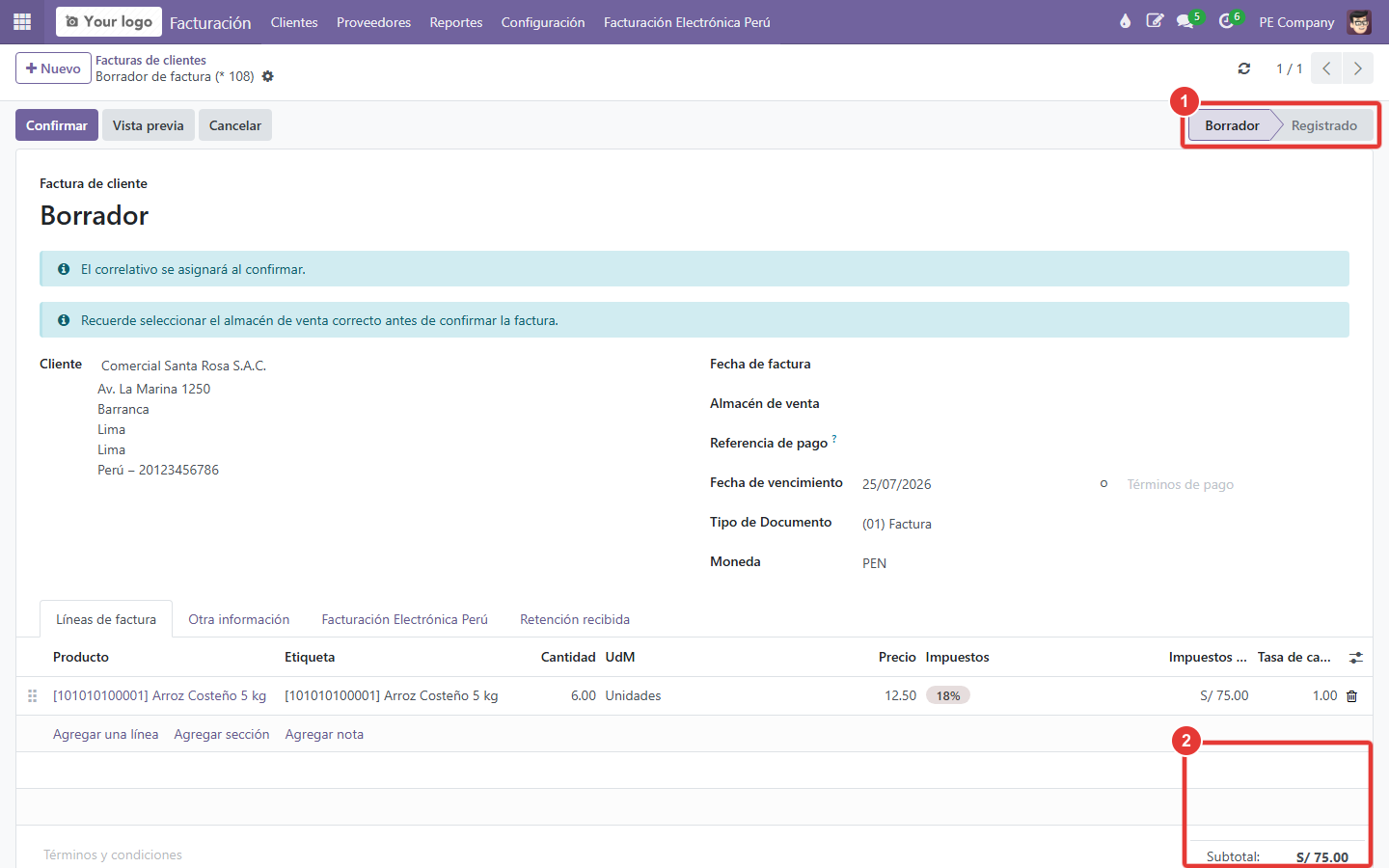Screen dimensions: 1389x868
Task: Click the Producto column header
Action: click(x=81, y=657)
